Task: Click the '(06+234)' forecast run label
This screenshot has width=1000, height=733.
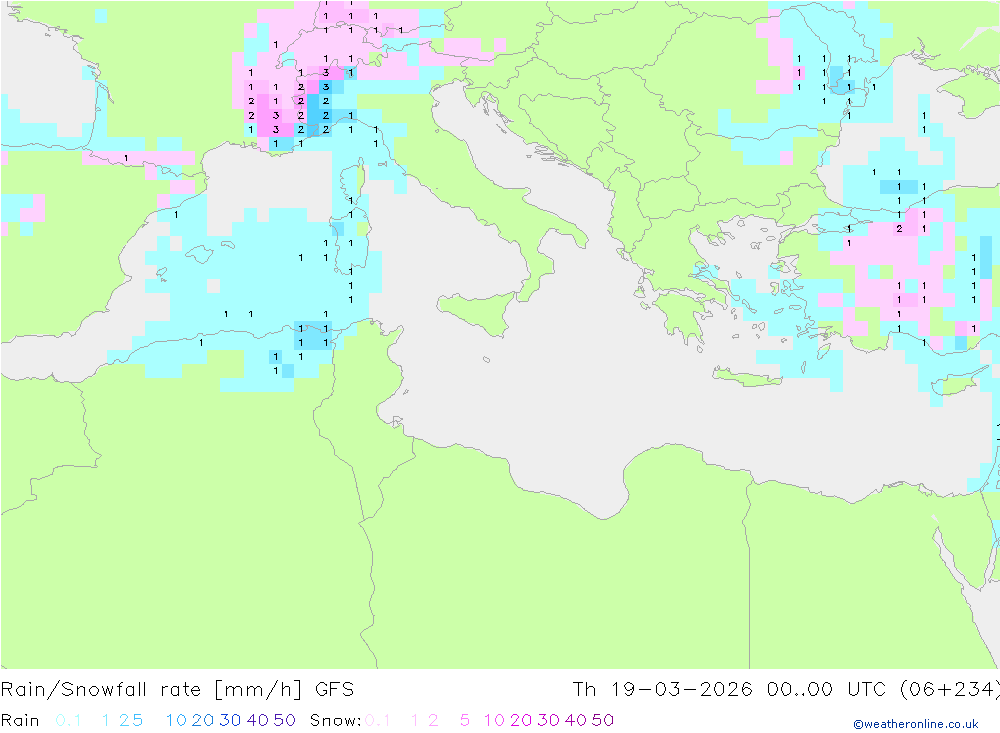Action: (949, 690)
